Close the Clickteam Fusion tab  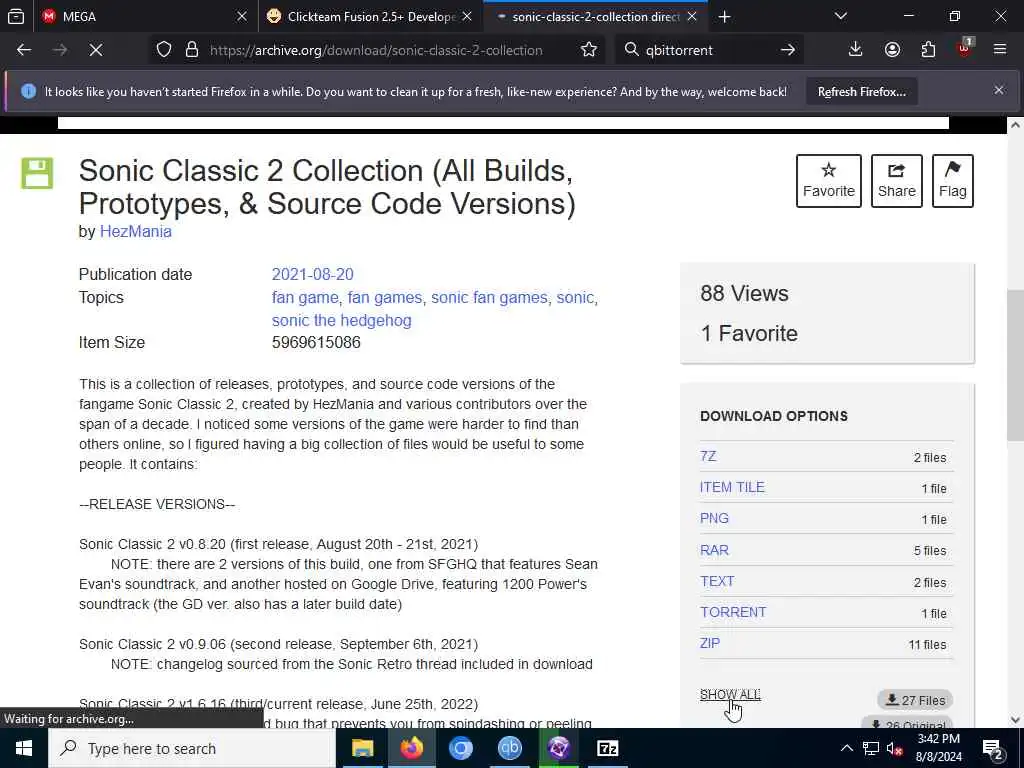click(x=467, y=16)
